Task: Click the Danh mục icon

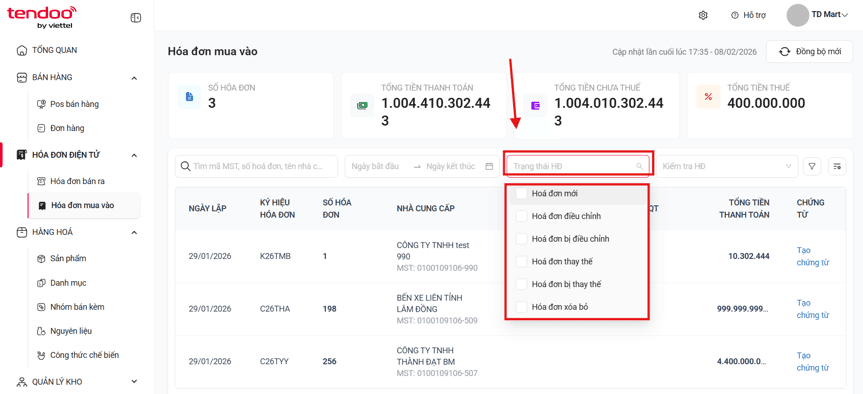Action: [x=40, y=283]
